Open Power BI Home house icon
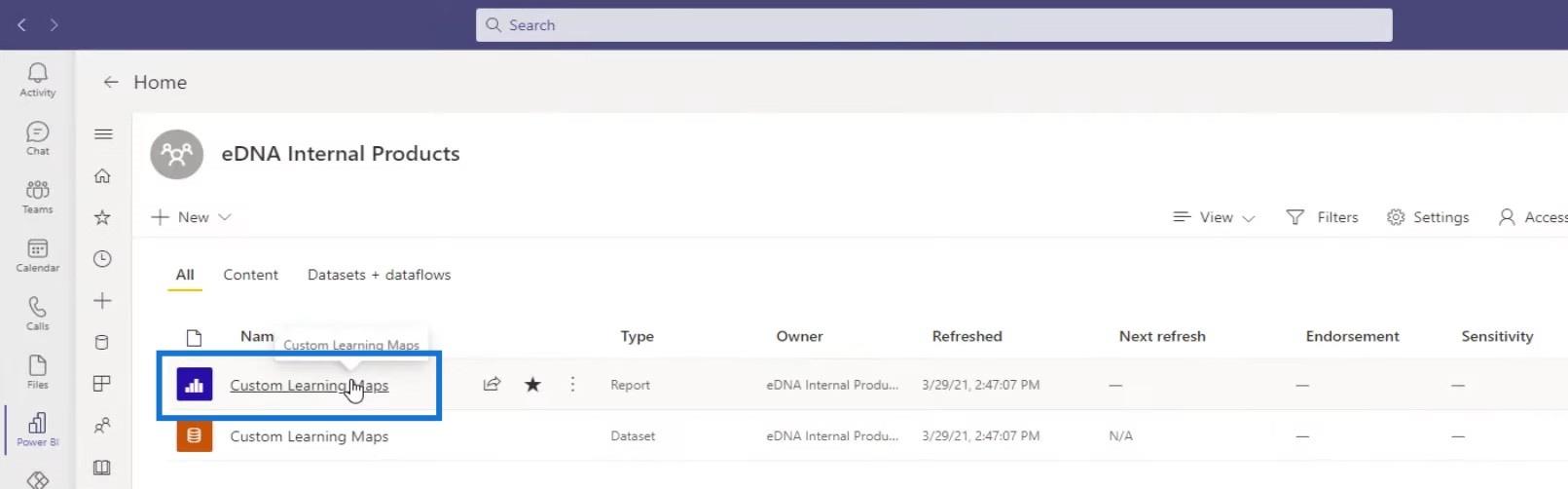Image resolution: width=1568 pixels, height=489 pixels. click(x=102, y=176)
